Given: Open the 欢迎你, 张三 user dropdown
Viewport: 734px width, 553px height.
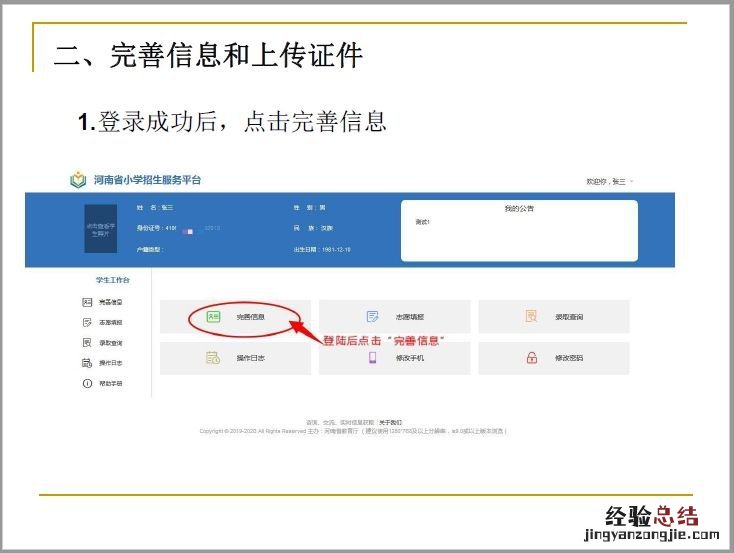Looking at the screenshot, I should (x=609, y=181).
